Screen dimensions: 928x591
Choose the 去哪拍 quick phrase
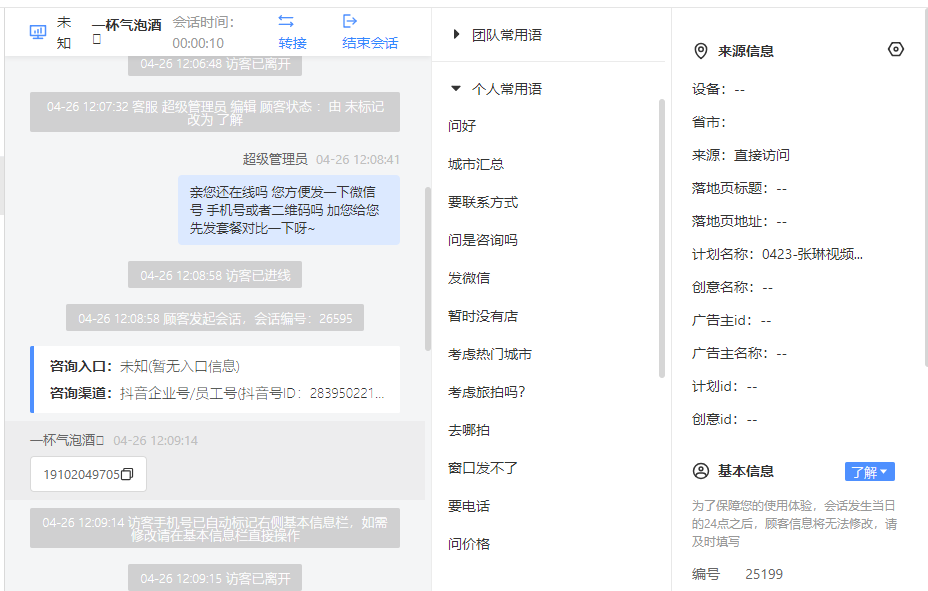click(469, 430)
